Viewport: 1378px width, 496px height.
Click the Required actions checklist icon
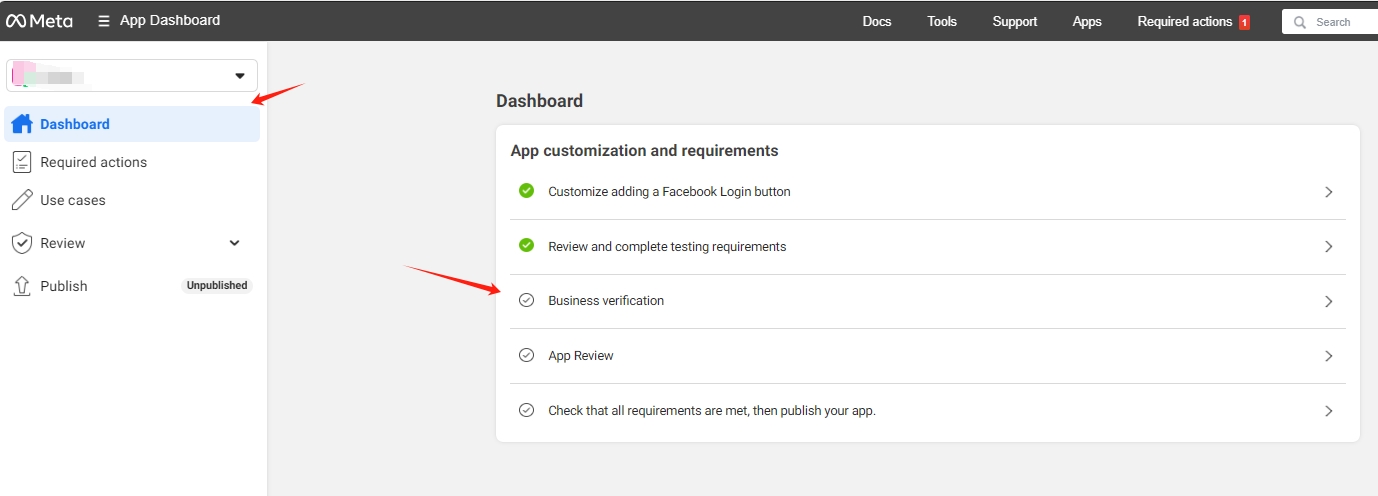[22, 162]
